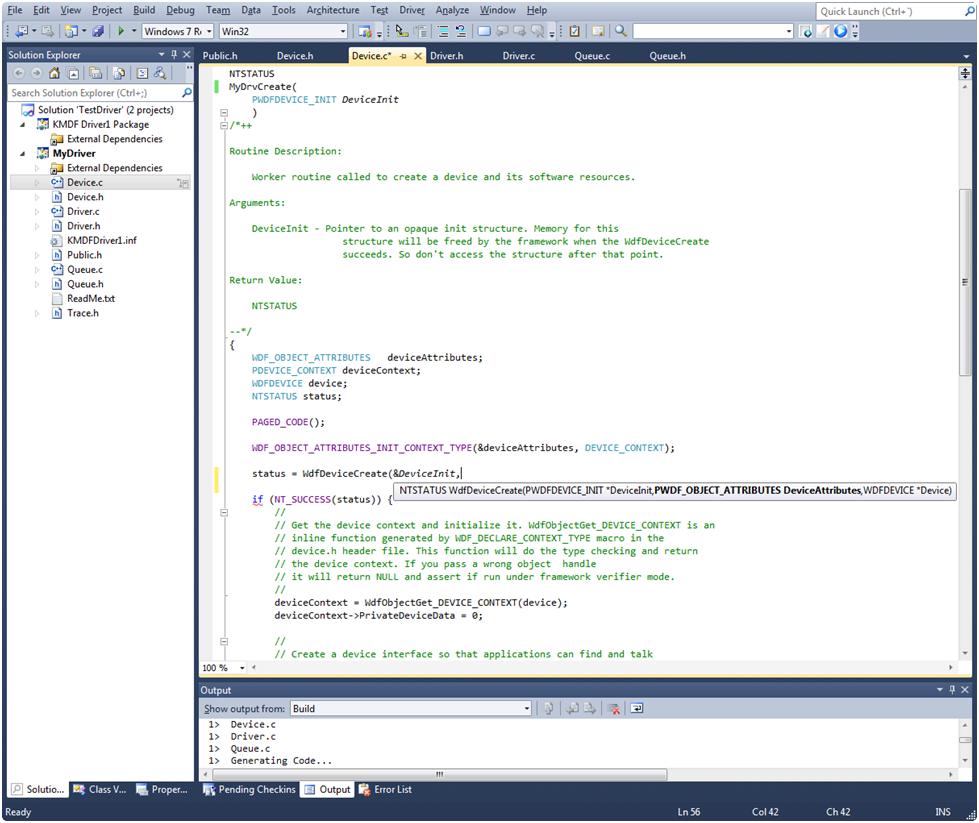Click the magnifier icon in the Search Solution Explorer box
Image resolution: width=979 pixels, height=823 pixels.
pos(187,93)
